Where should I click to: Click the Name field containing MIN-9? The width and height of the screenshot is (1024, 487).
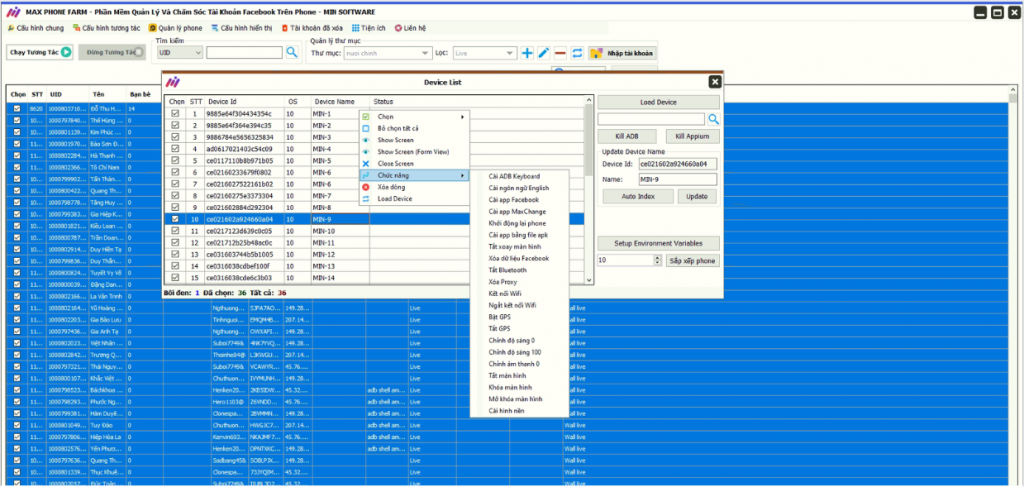tap(677, 179)
